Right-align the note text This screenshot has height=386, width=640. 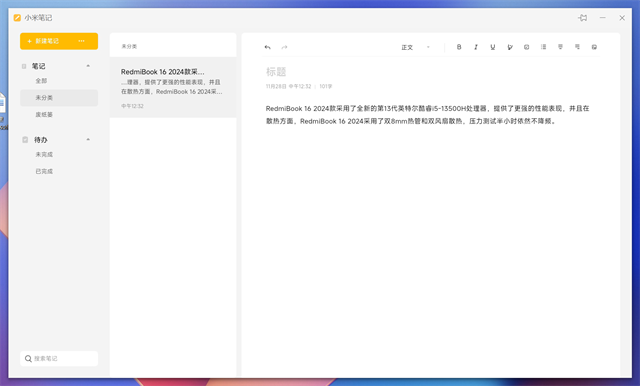(577, 47)
